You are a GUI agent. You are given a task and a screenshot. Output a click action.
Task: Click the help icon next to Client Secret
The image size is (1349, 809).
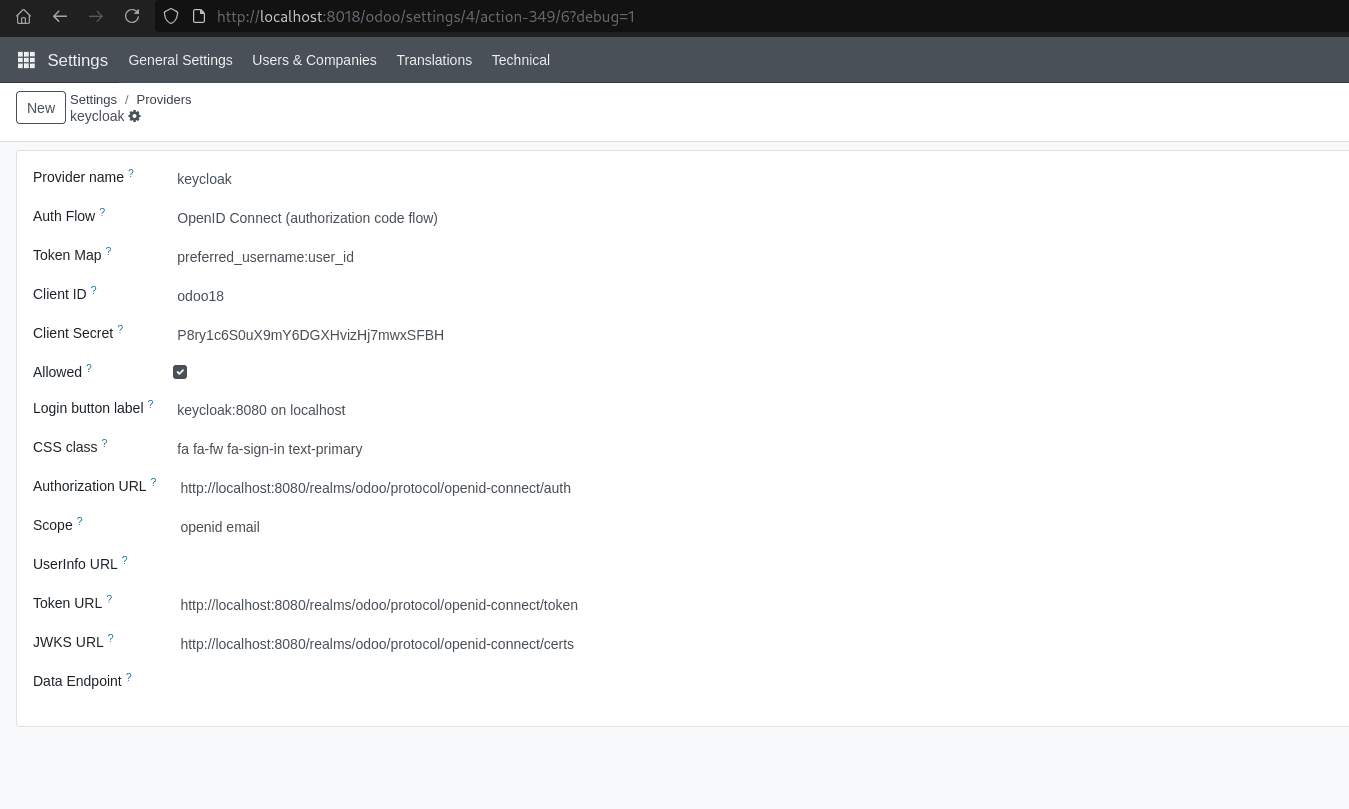coord(120,328)
